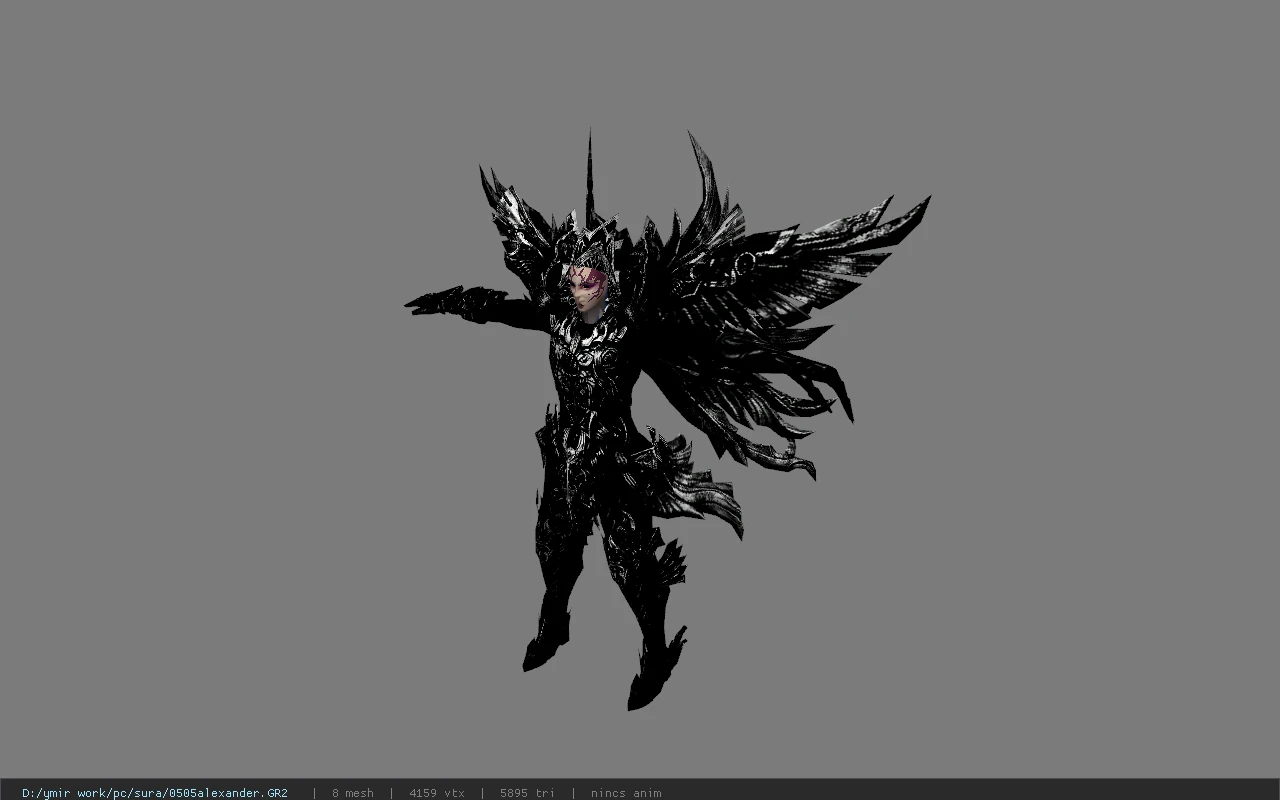Click the 'nincs anim' status entry

626,793
